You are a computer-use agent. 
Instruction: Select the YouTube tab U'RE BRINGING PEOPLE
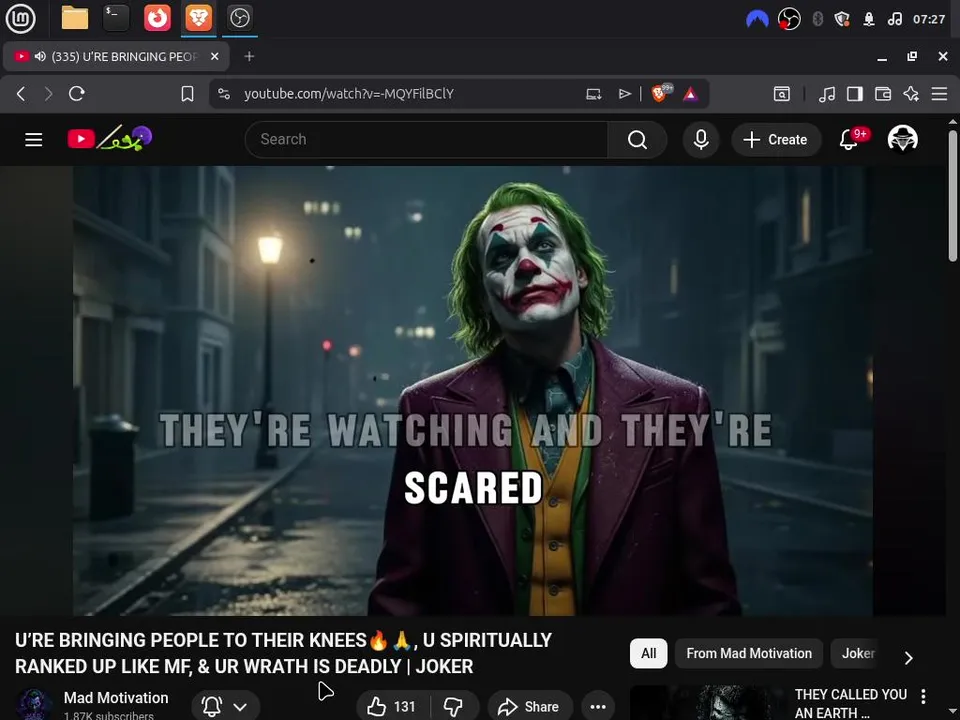(116, 56)
